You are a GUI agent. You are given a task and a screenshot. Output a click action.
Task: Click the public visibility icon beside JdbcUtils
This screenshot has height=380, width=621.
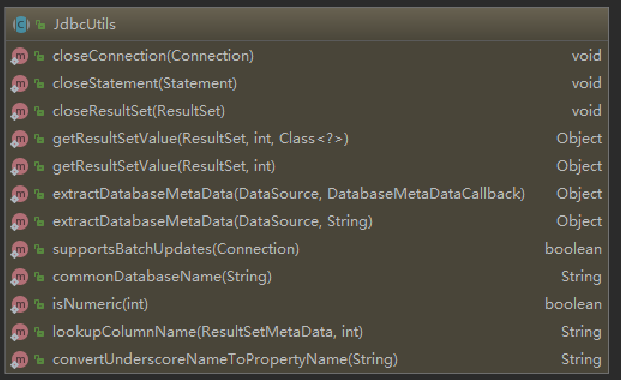click(x=40, y=25)
